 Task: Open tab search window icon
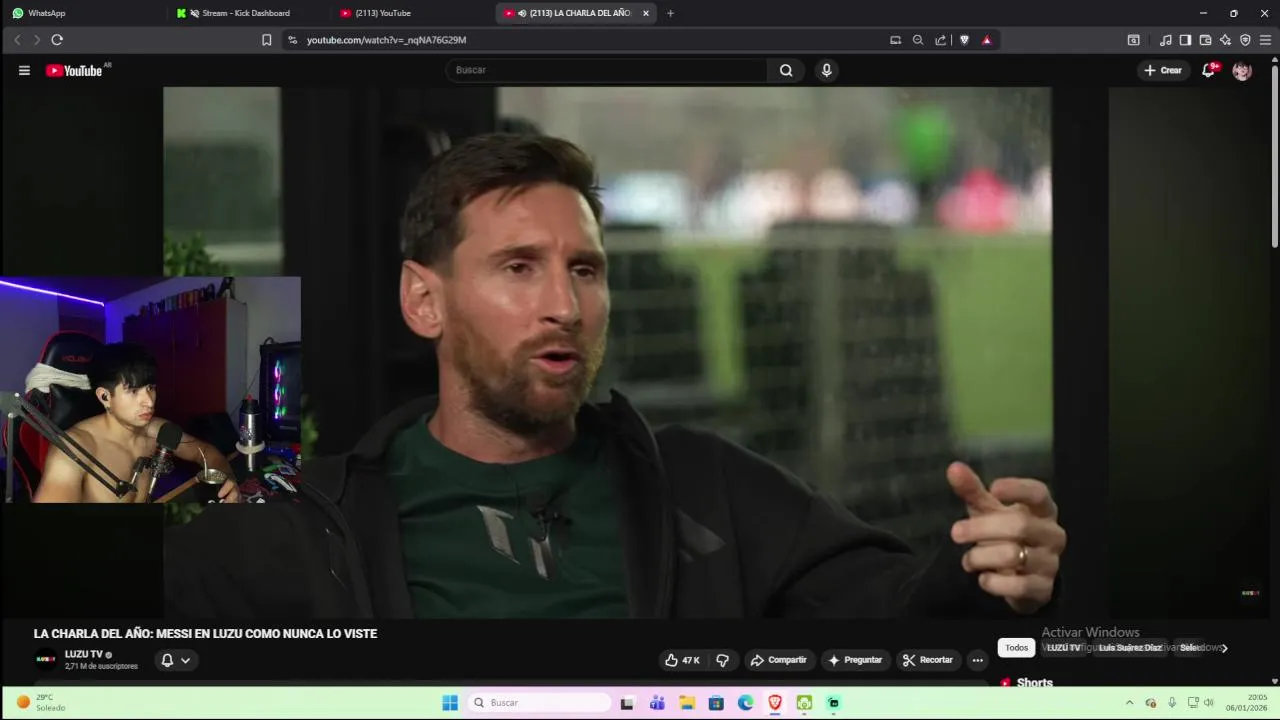coord(1133,40)
